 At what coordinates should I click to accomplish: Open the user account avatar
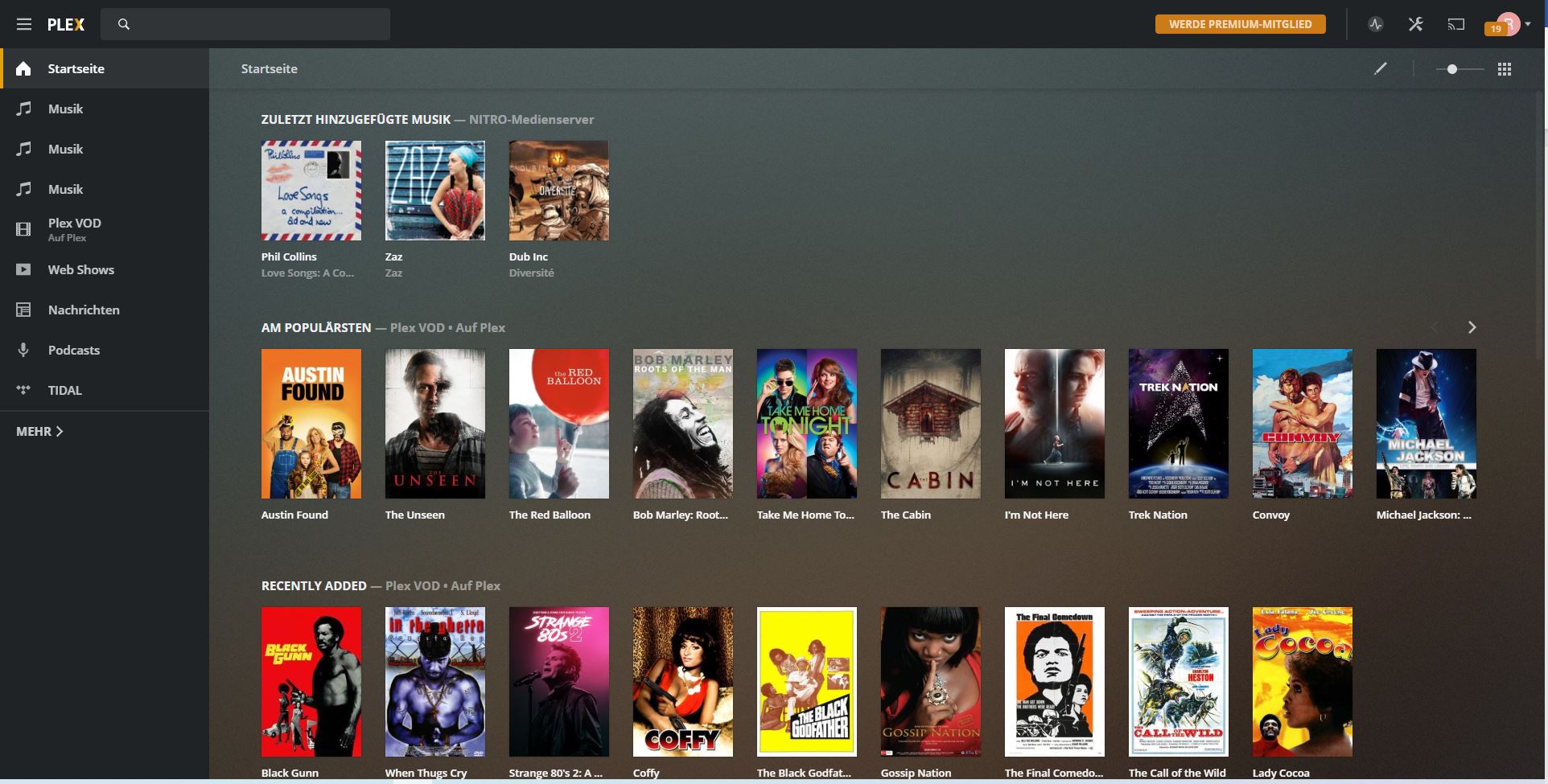[x=1508, y=24]
